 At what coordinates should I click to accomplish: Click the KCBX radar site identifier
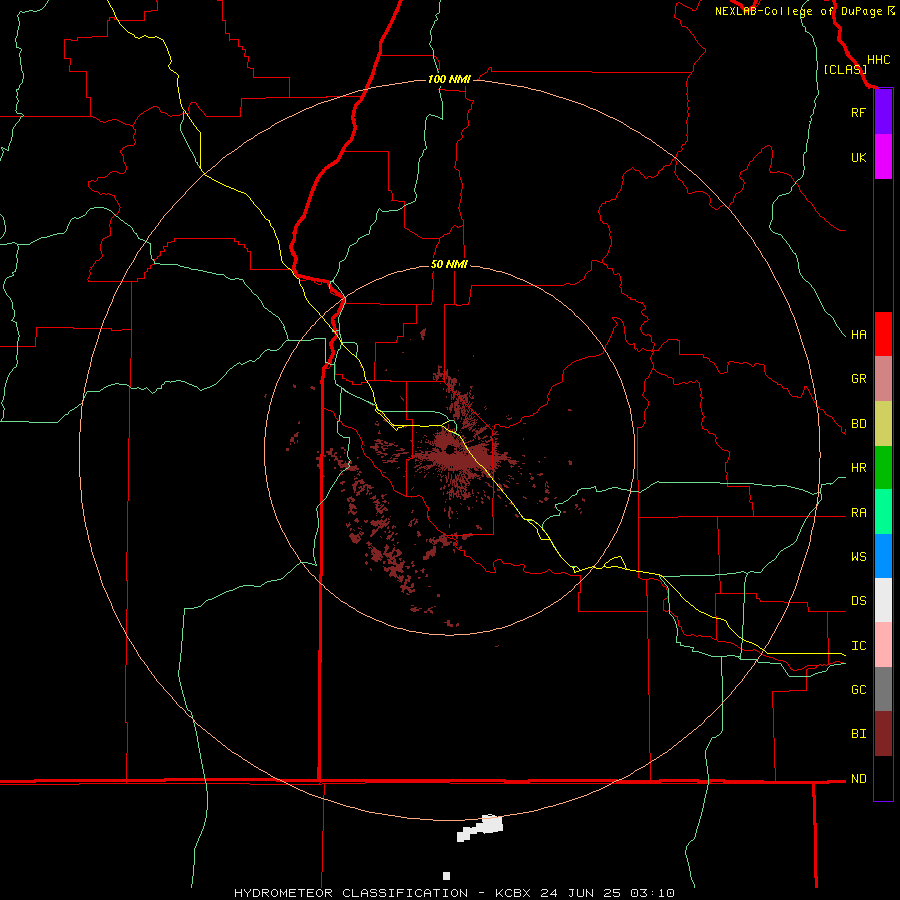click(513, 893)
